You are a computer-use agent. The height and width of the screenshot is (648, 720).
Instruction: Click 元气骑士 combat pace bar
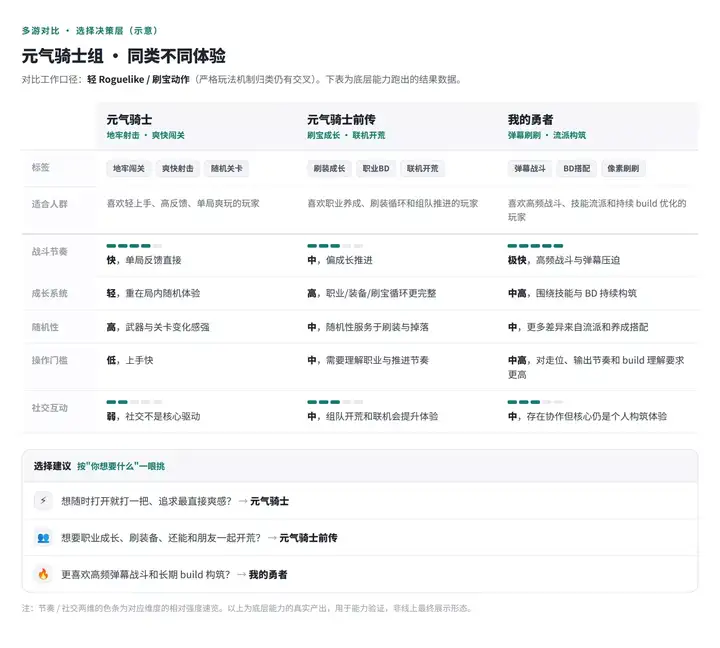click(134, 246)
